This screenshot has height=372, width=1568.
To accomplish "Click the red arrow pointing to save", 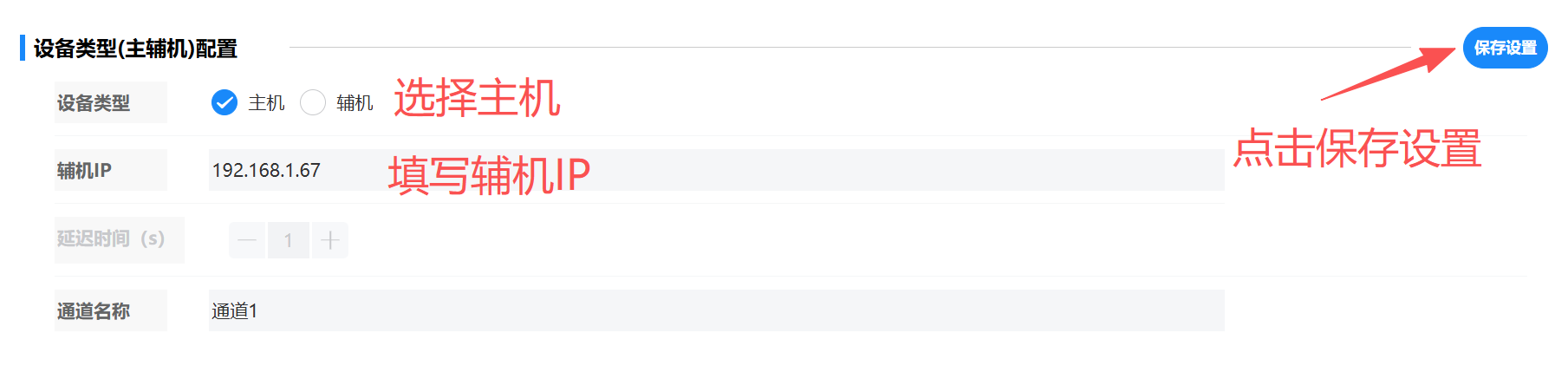I will 1387,74.
